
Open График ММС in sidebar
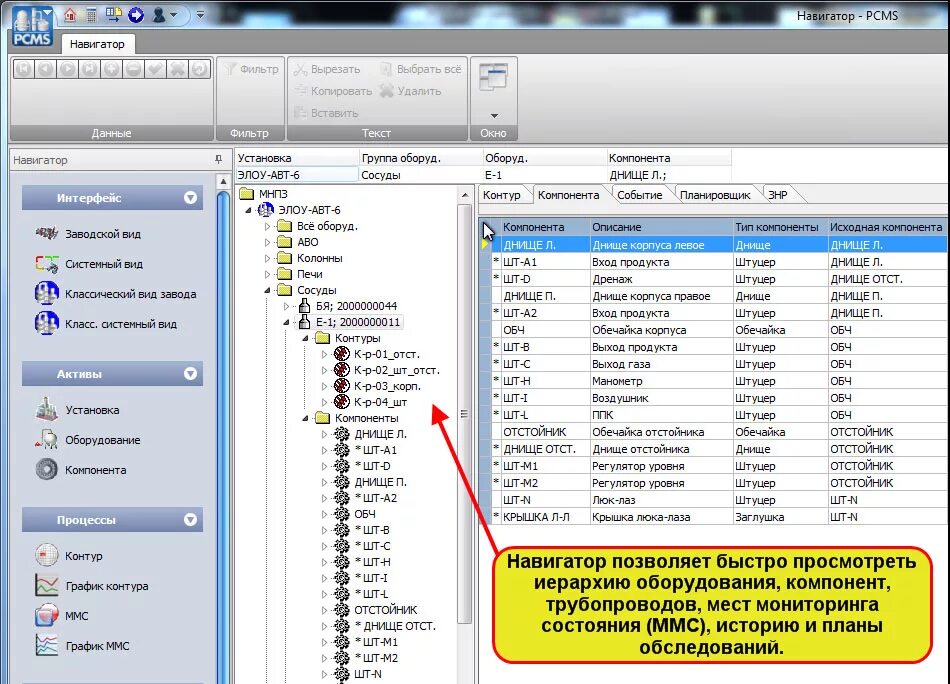pos(82,646)
